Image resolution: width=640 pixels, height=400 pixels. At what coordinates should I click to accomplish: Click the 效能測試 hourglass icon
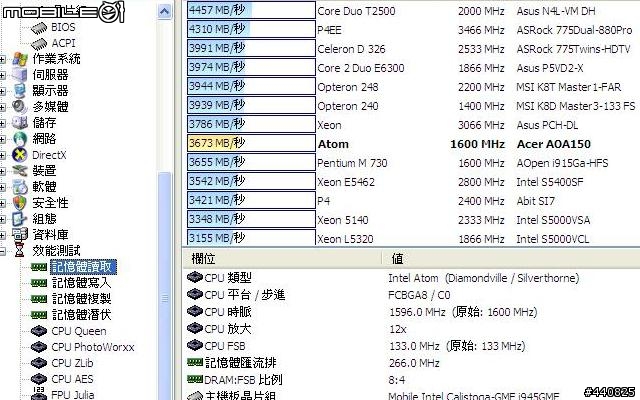point(20,251)
